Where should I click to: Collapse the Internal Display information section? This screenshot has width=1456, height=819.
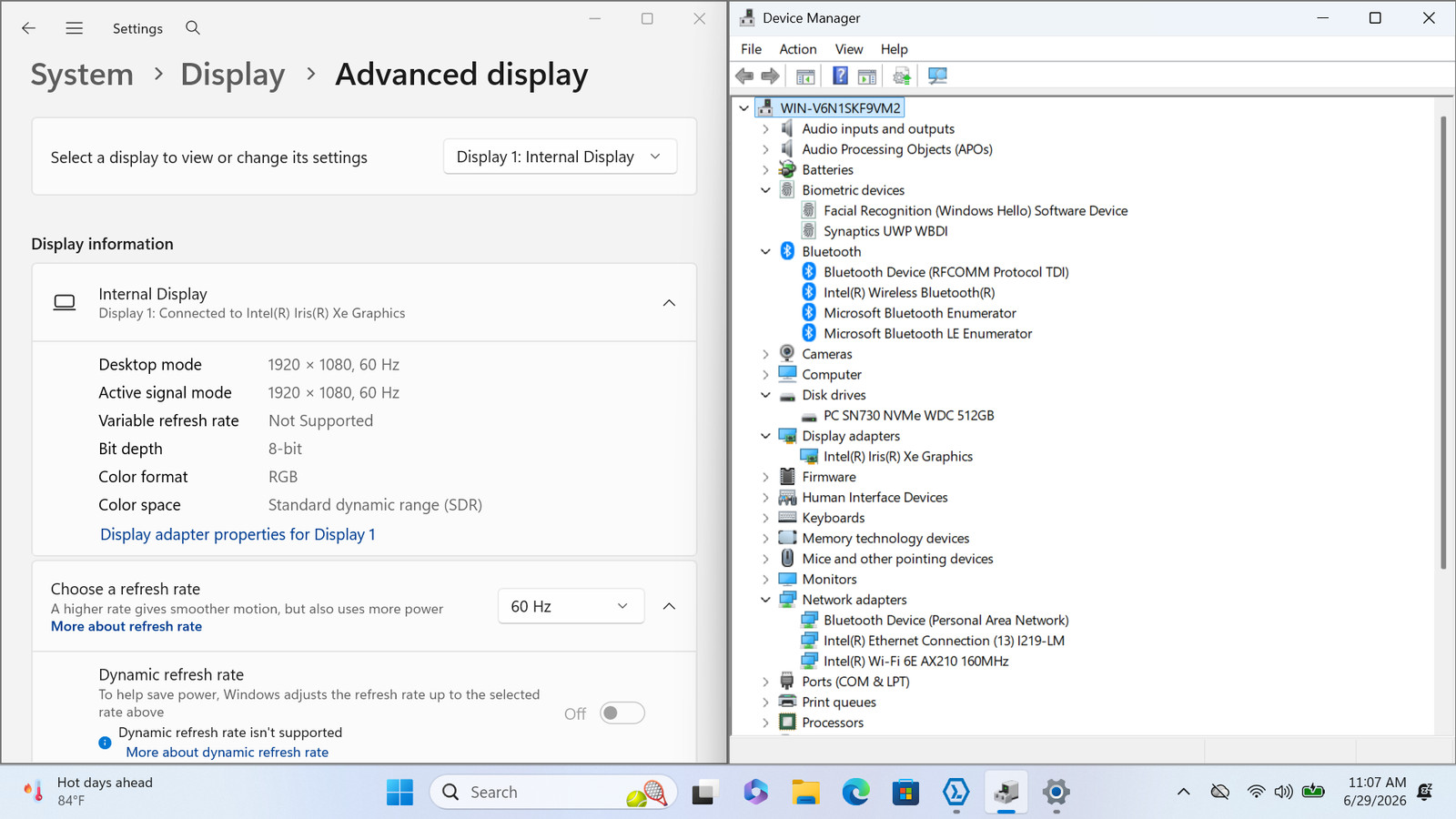[669, 303]
